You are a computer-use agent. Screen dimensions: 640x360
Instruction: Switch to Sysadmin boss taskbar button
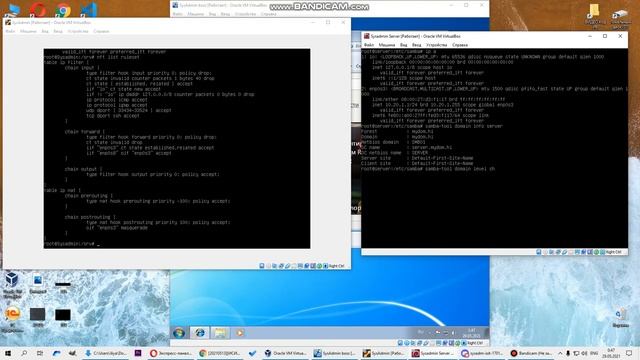[x=335, y=353]
